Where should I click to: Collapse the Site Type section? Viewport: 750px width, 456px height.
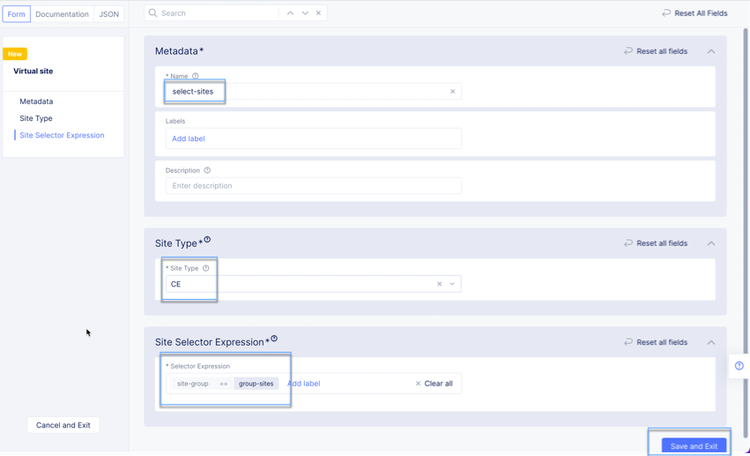click(x=711, y=243)
